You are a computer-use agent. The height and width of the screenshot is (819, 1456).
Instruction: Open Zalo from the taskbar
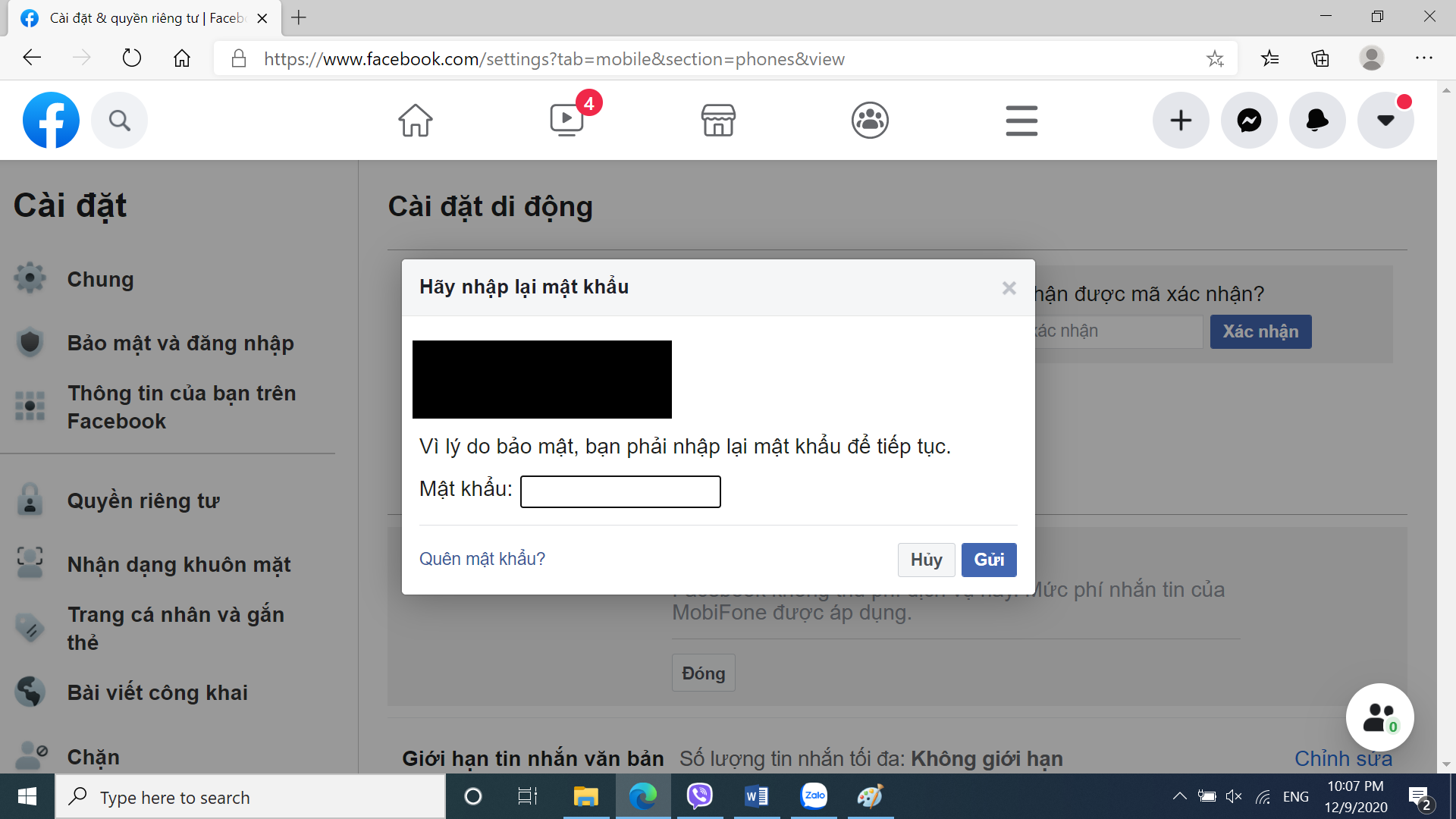[814, 796]
